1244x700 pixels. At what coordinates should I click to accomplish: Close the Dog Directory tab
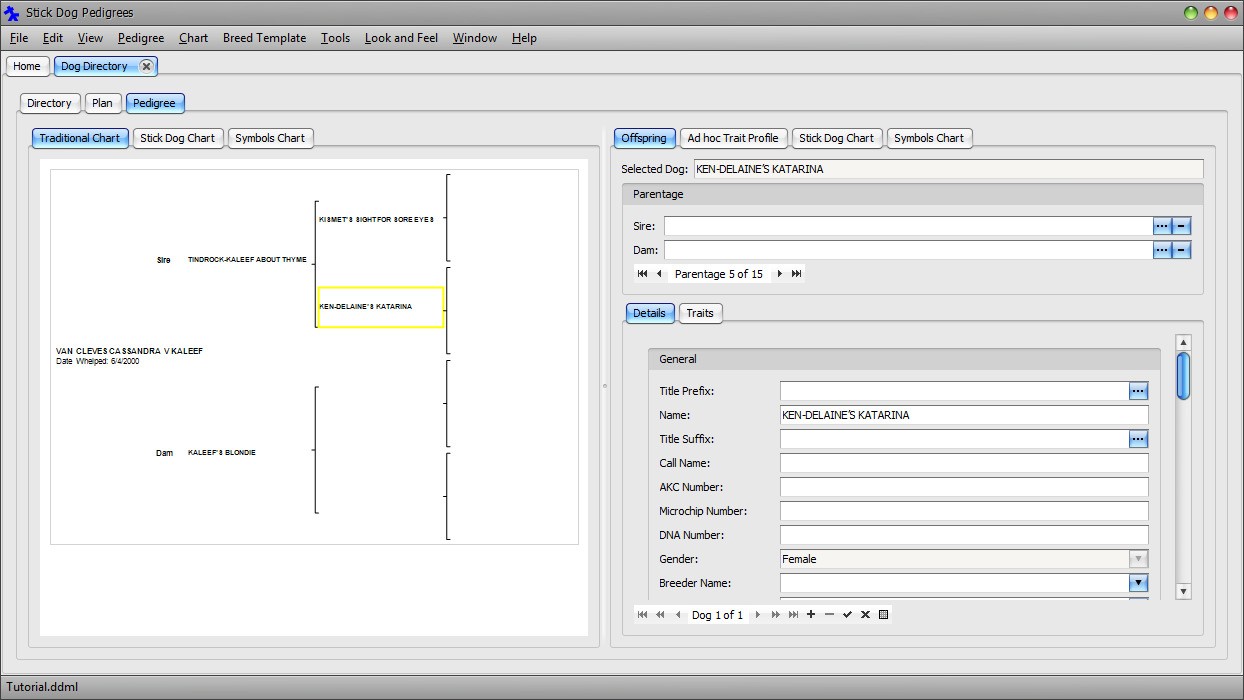(x=146, y=66)
